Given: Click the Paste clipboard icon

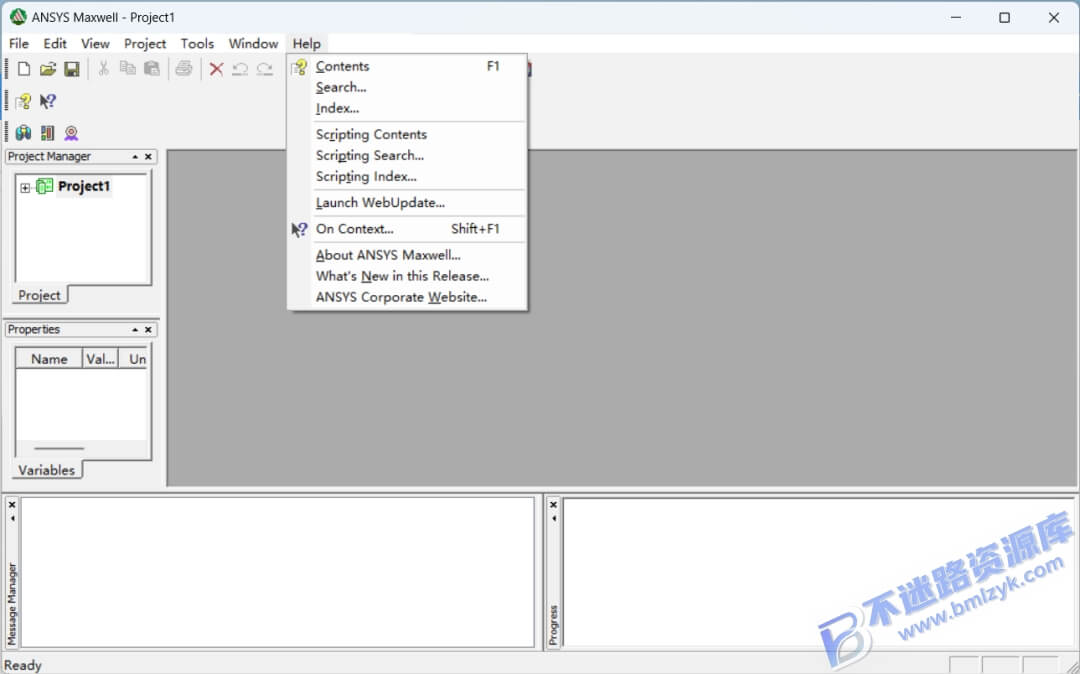Looking at the screenshot, I should 152,68.
